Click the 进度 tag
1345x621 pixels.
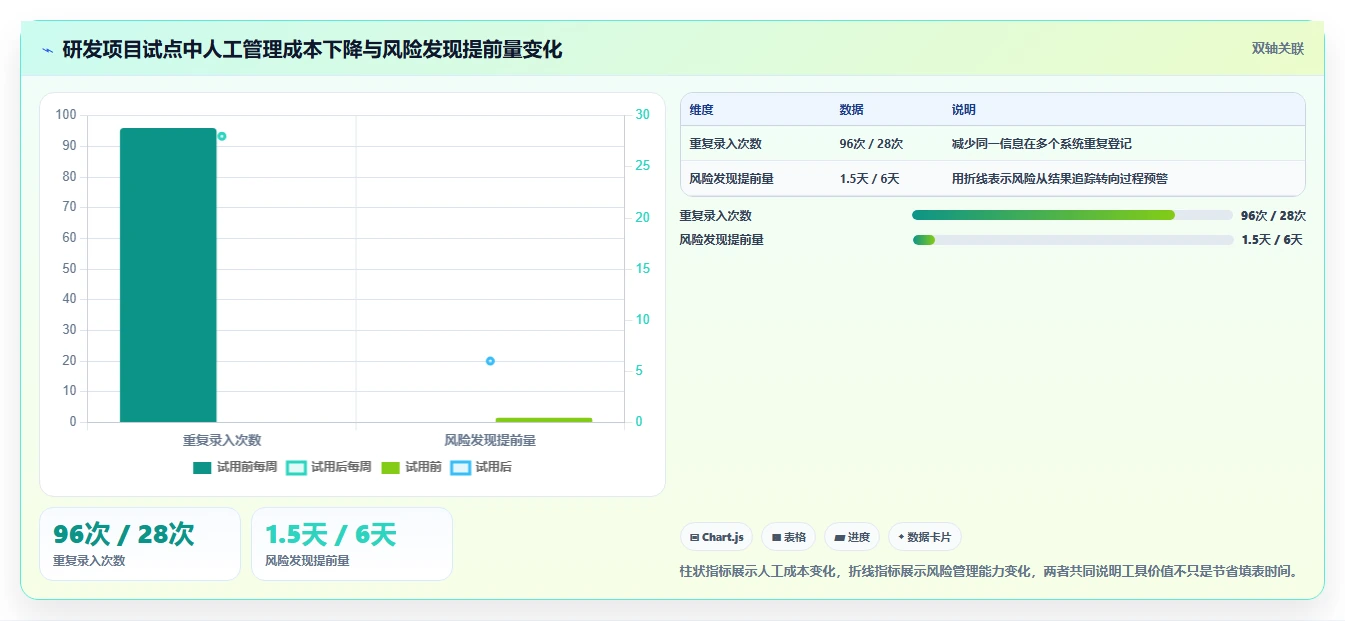[x=852, y=537]
